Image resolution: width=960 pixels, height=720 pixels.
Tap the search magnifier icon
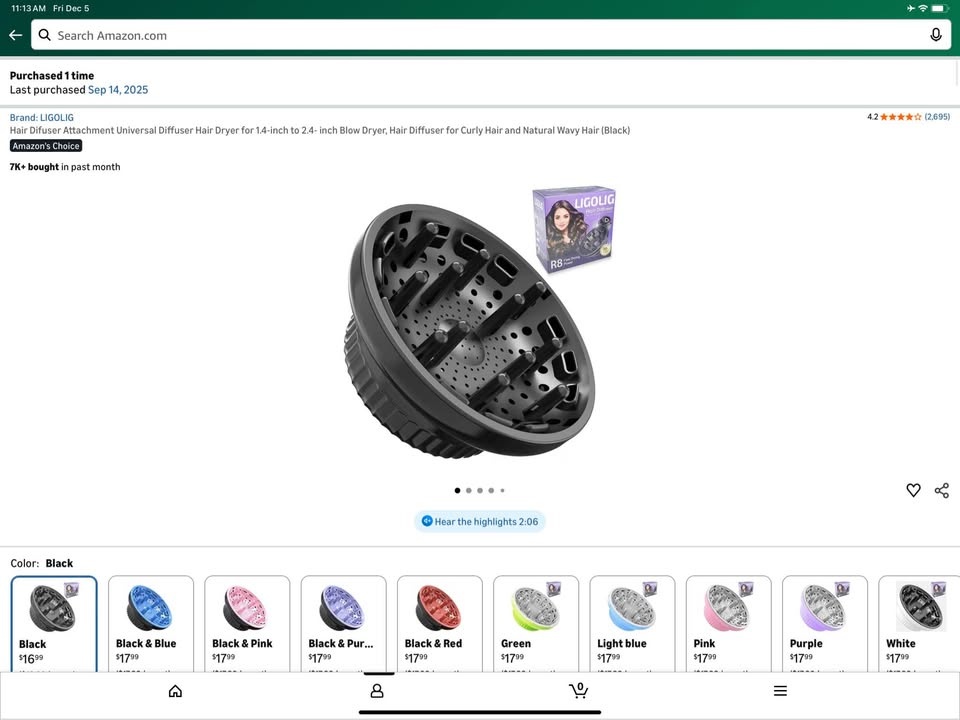45,36
